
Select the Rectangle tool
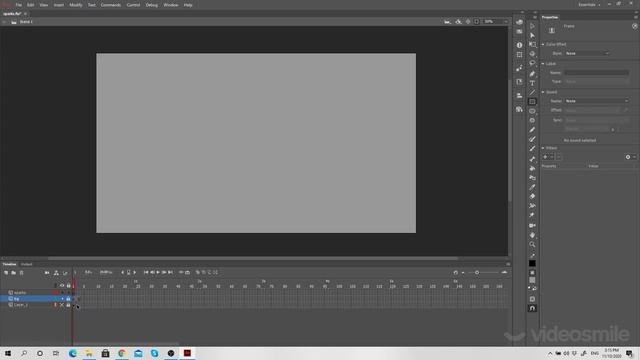pos(532,102)
